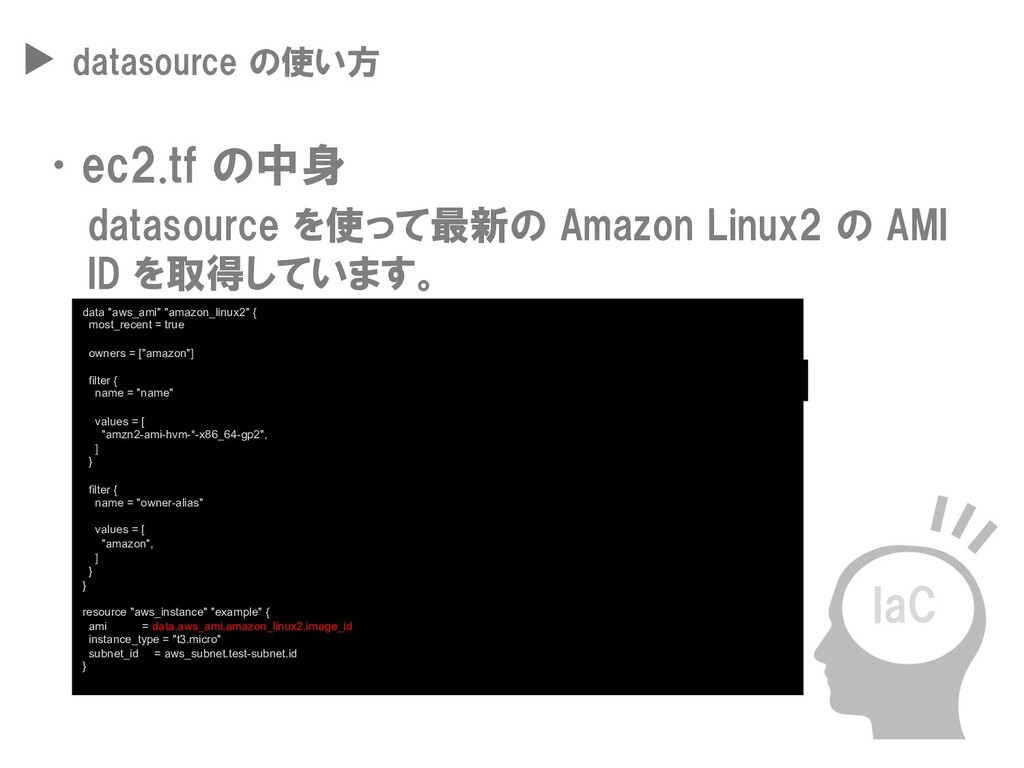Click the amzn2-ami-hvm value string
Viewport: 1024px width, 768px height.
click(184, 434)
